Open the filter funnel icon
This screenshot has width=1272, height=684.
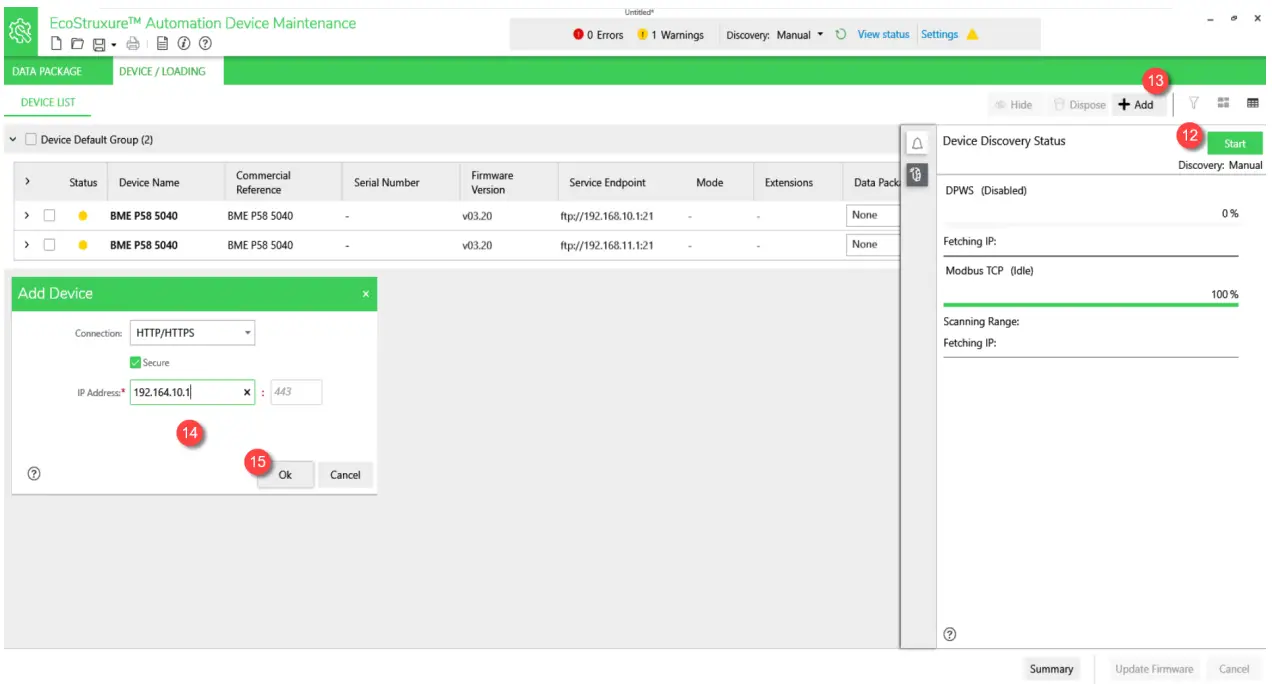[1193, 103]
